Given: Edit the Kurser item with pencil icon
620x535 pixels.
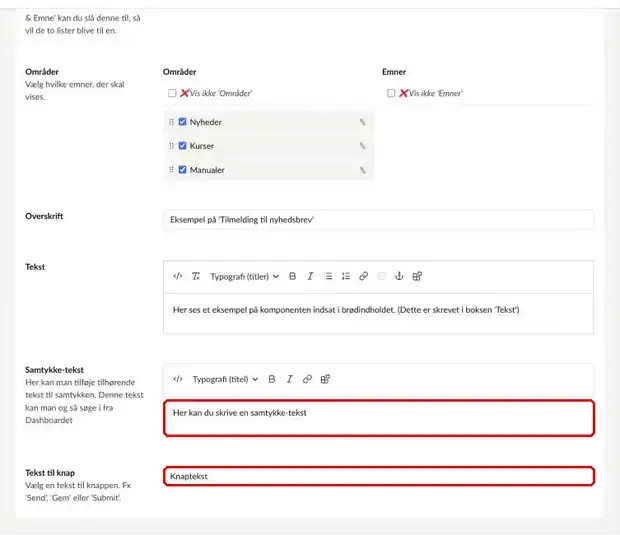Looking at the screenshot, I should tap(362, 146).
